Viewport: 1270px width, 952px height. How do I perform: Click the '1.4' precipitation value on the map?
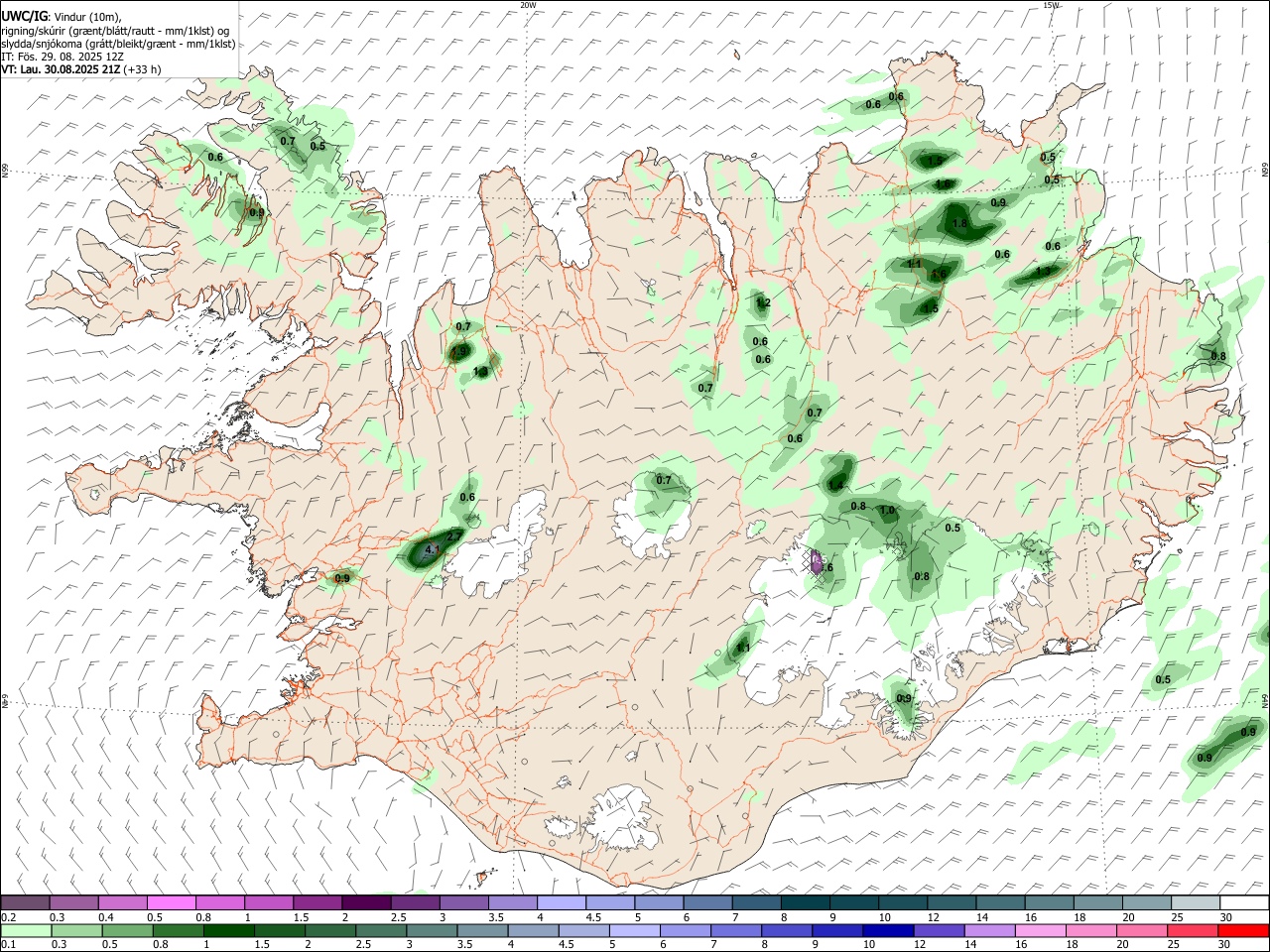(836, 486)
